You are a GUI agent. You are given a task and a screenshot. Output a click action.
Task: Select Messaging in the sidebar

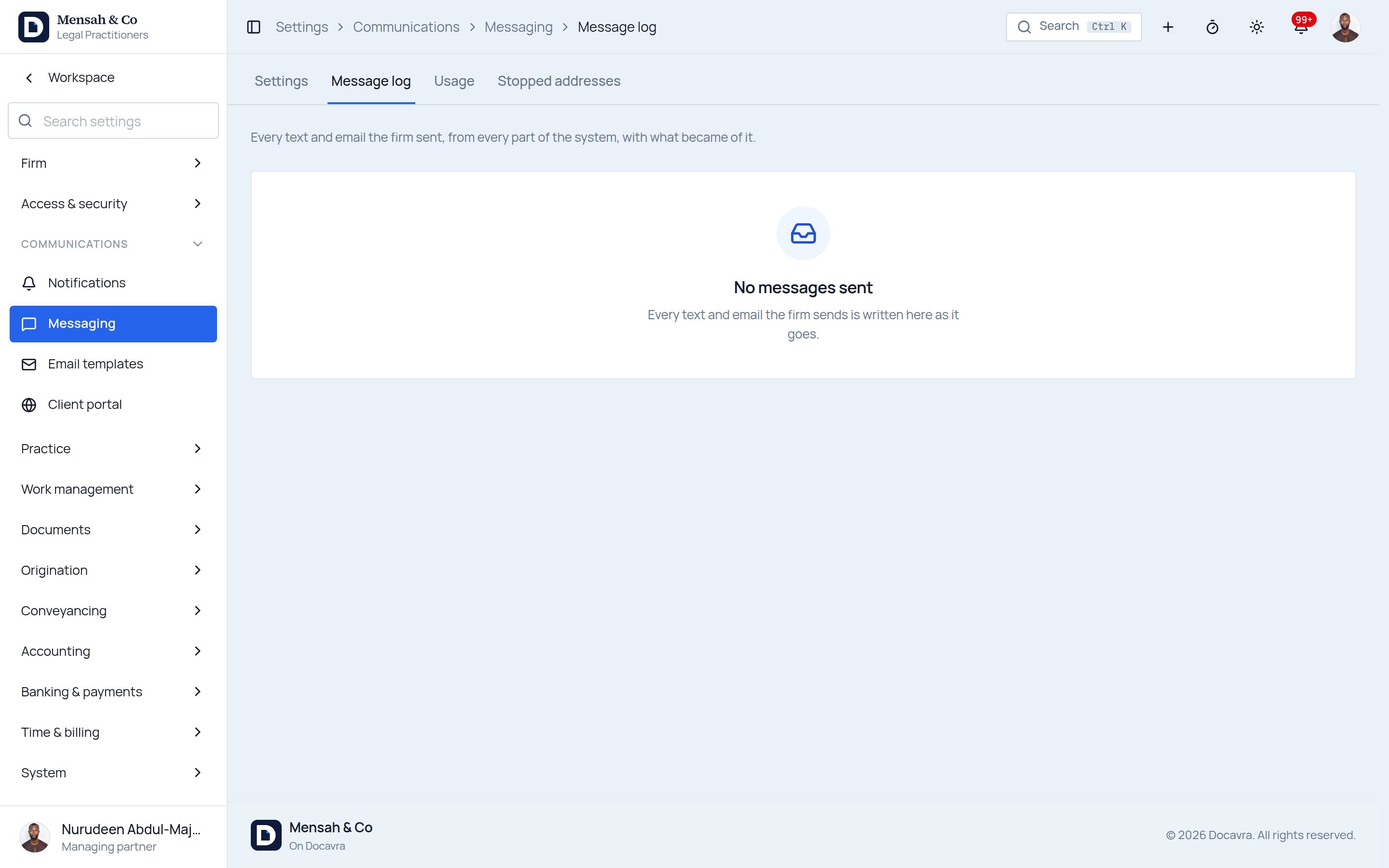pyautogui.click(x=113, y=324)
